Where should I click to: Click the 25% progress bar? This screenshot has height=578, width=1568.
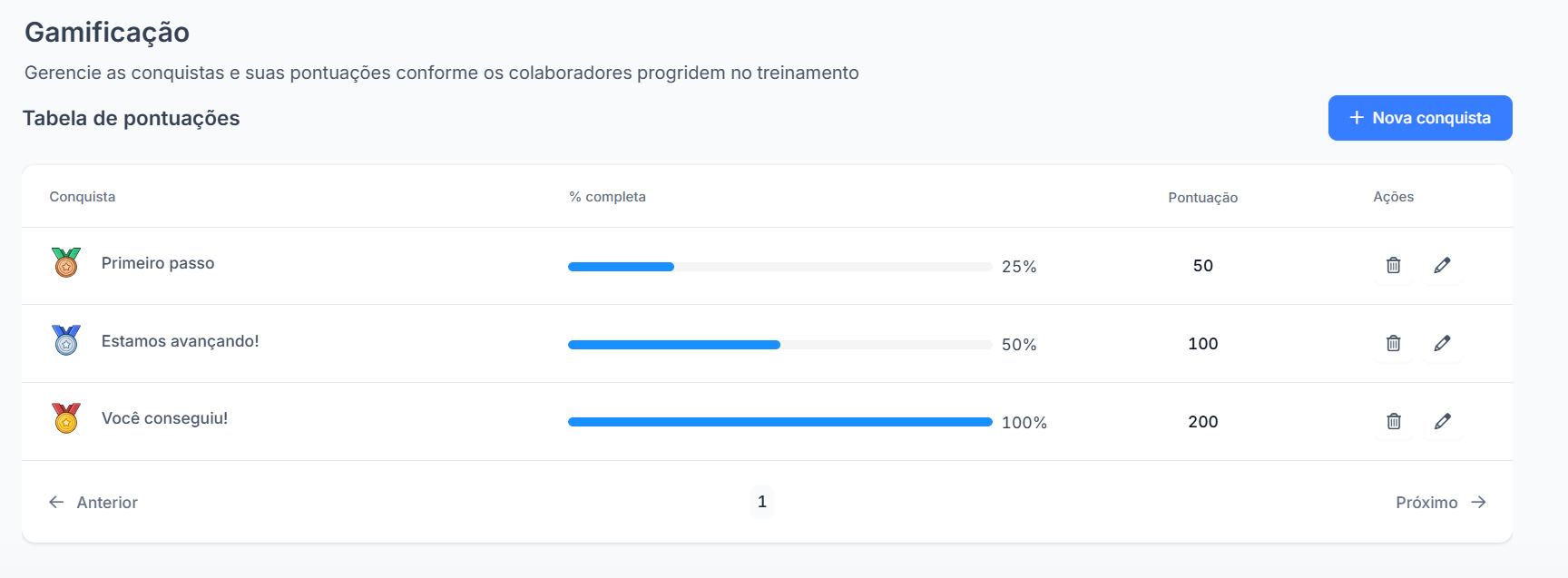[780, 267]
